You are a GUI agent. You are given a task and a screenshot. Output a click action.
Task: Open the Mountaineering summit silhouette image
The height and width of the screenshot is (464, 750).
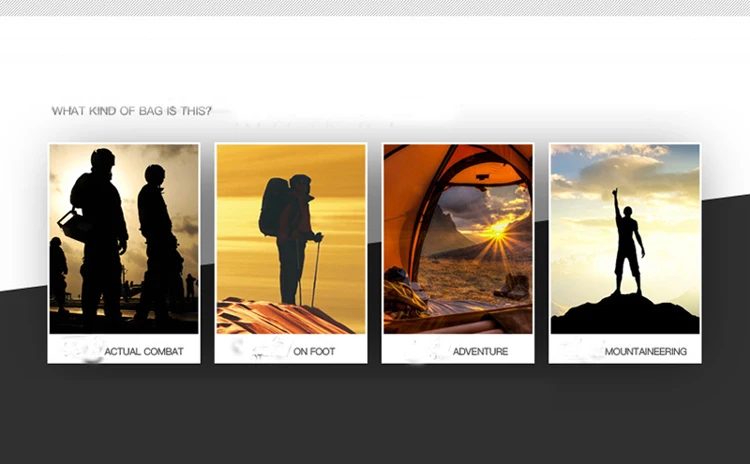tap(625, 239)
